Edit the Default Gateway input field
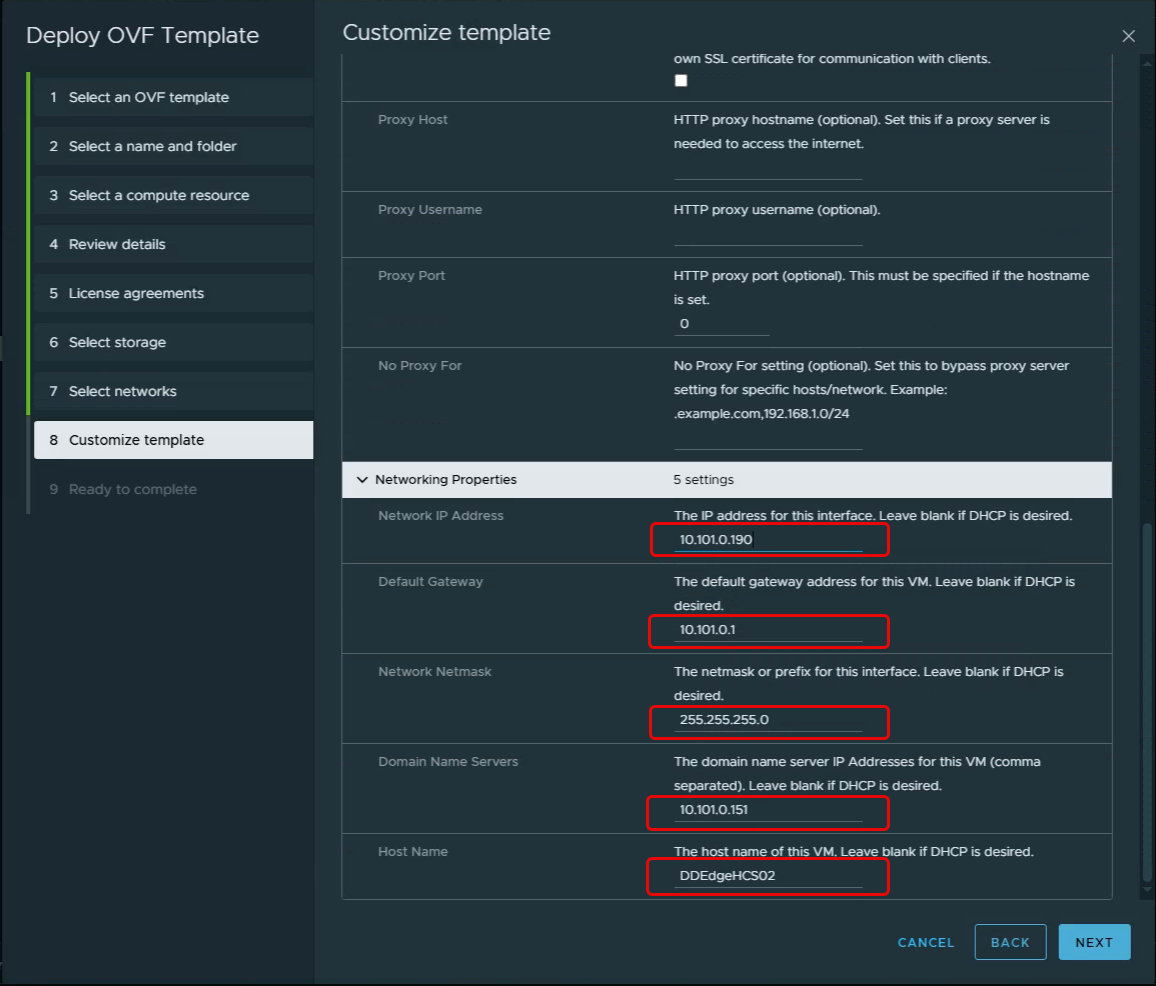This screenshot has width=1156, height=986. click(x=767, y=630)
